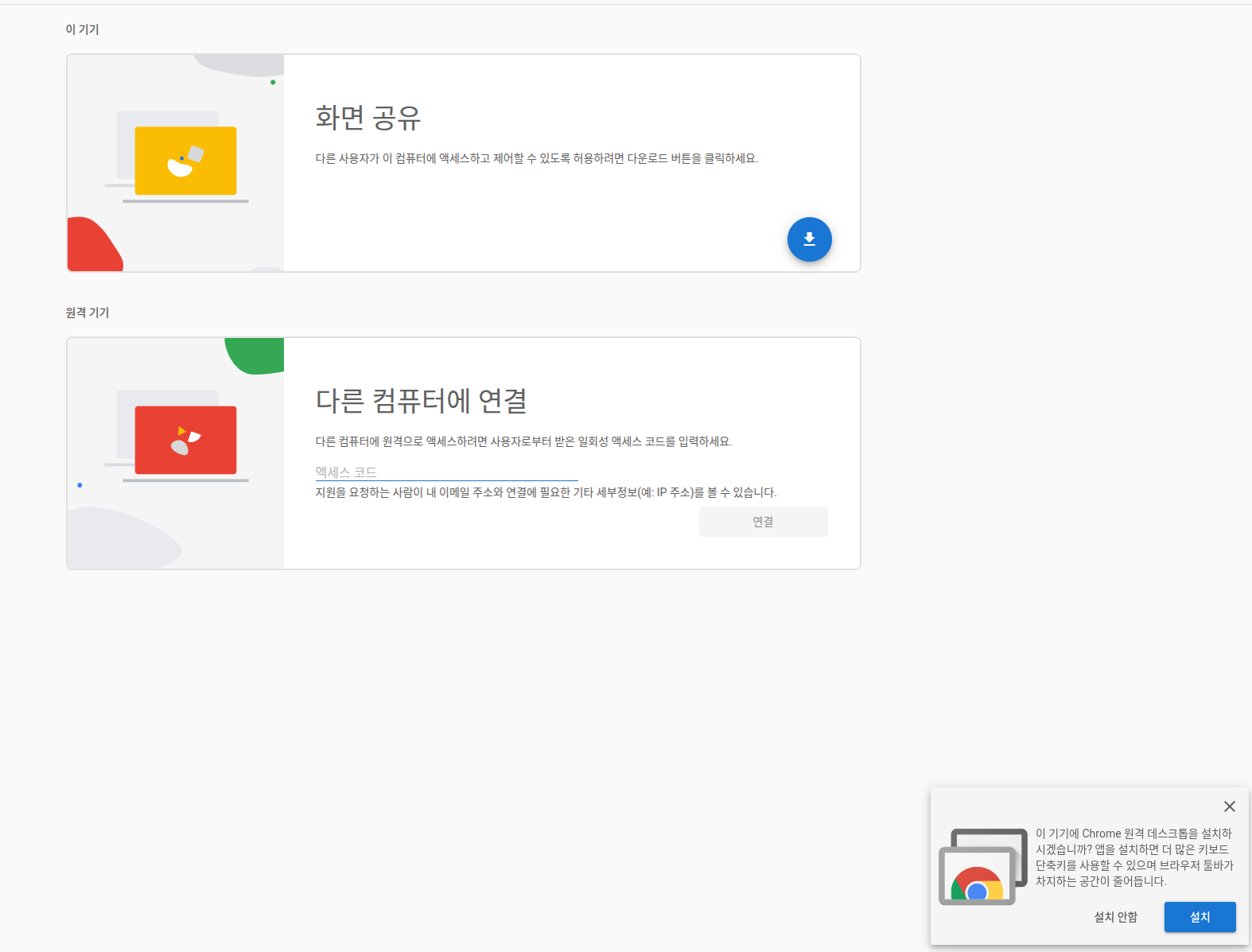Decline with the 설치 안함 button

tap(1115, 917)
